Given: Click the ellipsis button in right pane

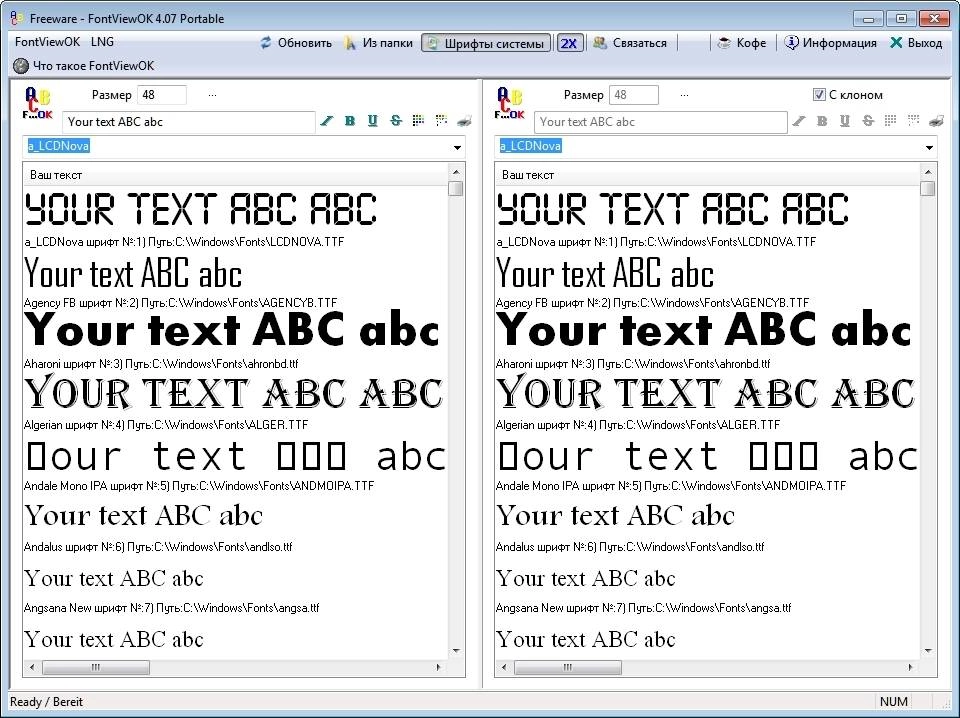Looking at the screenshot, I should [x=684, y=95].
